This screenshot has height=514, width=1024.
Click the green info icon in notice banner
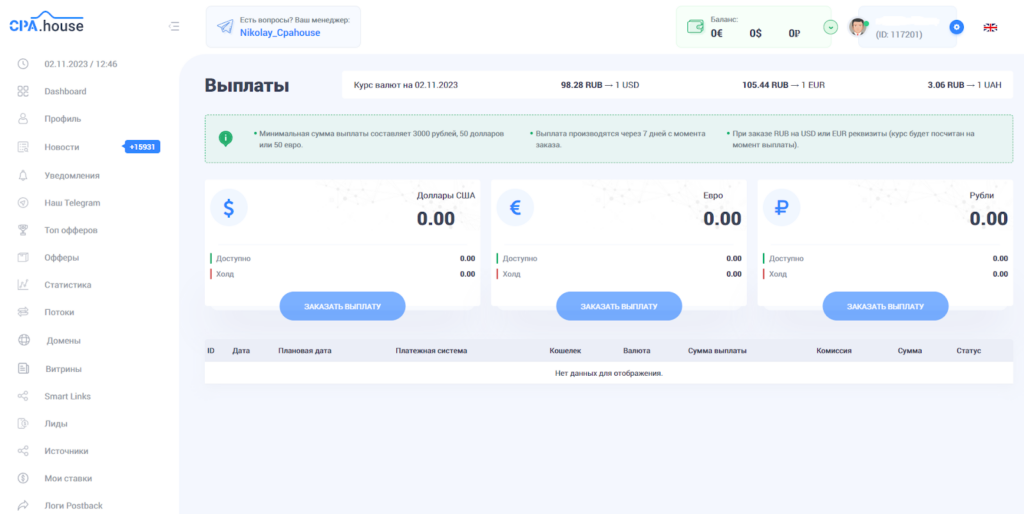click(226, 138)
